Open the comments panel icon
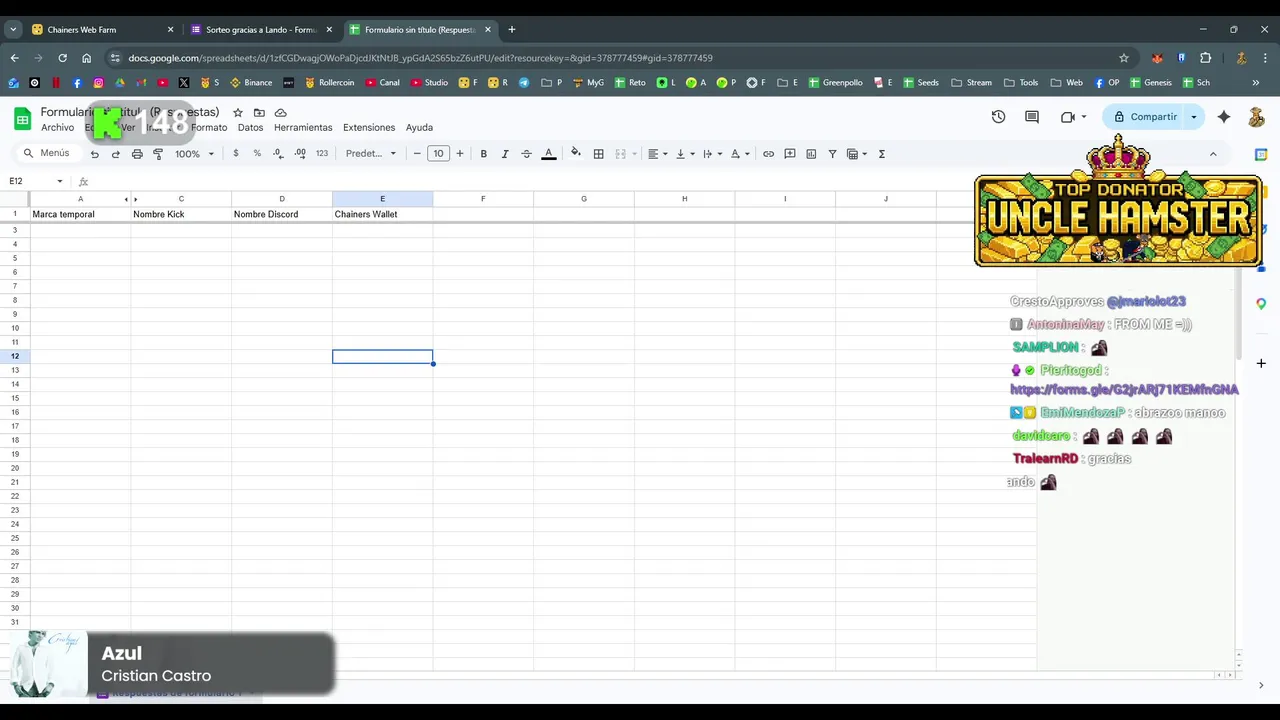1280x720 pixels. pos(1032,117)
